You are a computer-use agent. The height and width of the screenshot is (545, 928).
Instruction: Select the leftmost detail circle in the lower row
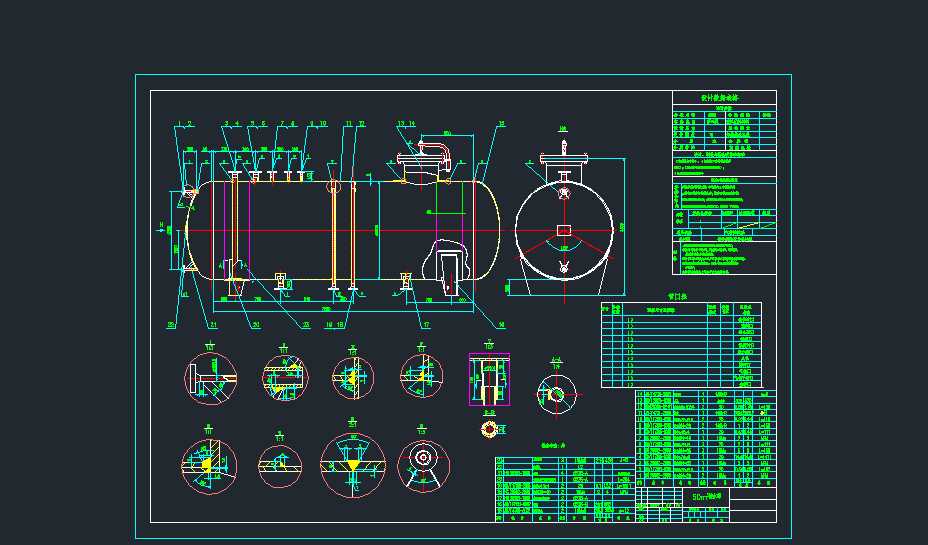[x=208, y=467]
